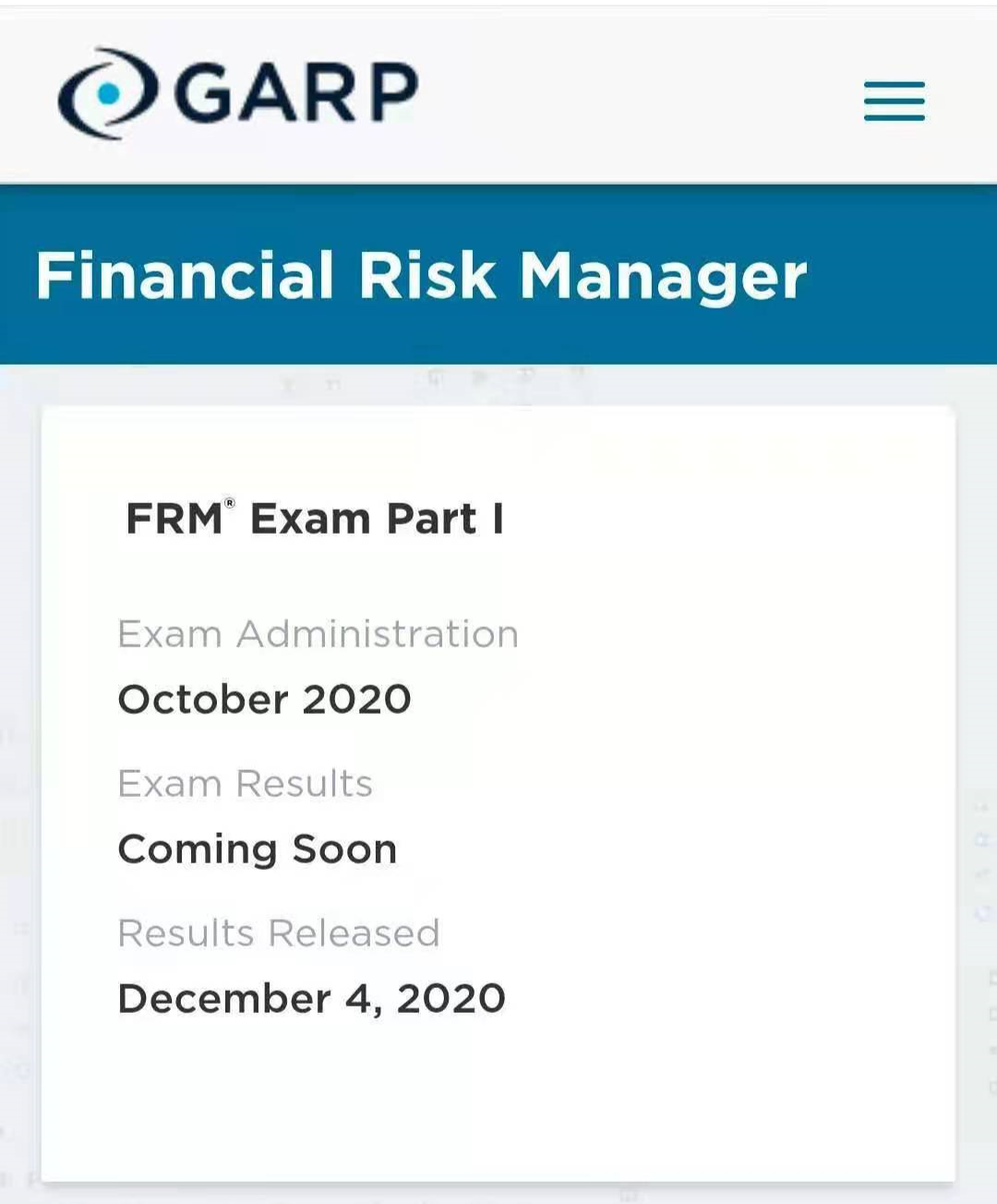Click the GARP logo
The height and width of the screenshot is (1204, 997).
235,90
